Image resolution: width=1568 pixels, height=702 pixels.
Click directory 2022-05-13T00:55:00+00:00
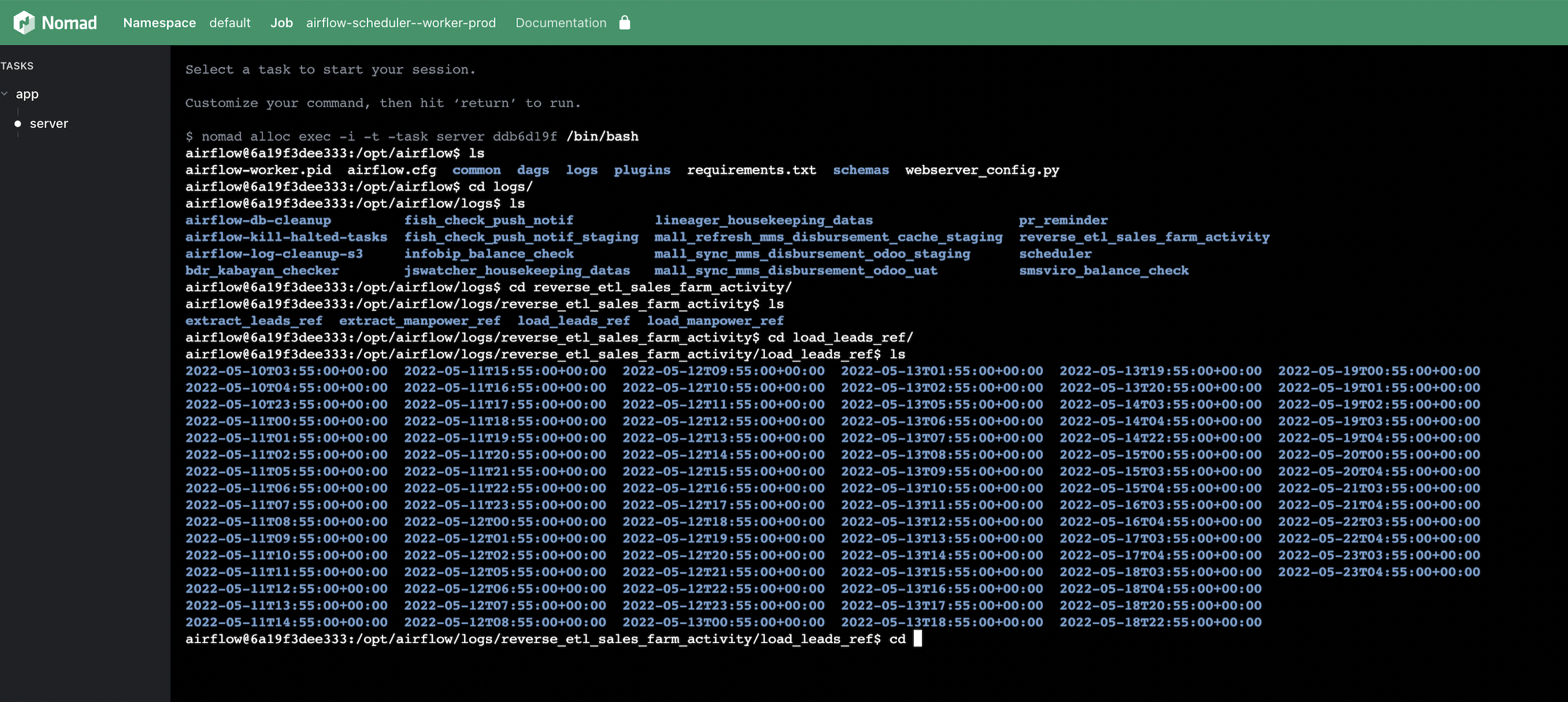[x=723, y=622]
